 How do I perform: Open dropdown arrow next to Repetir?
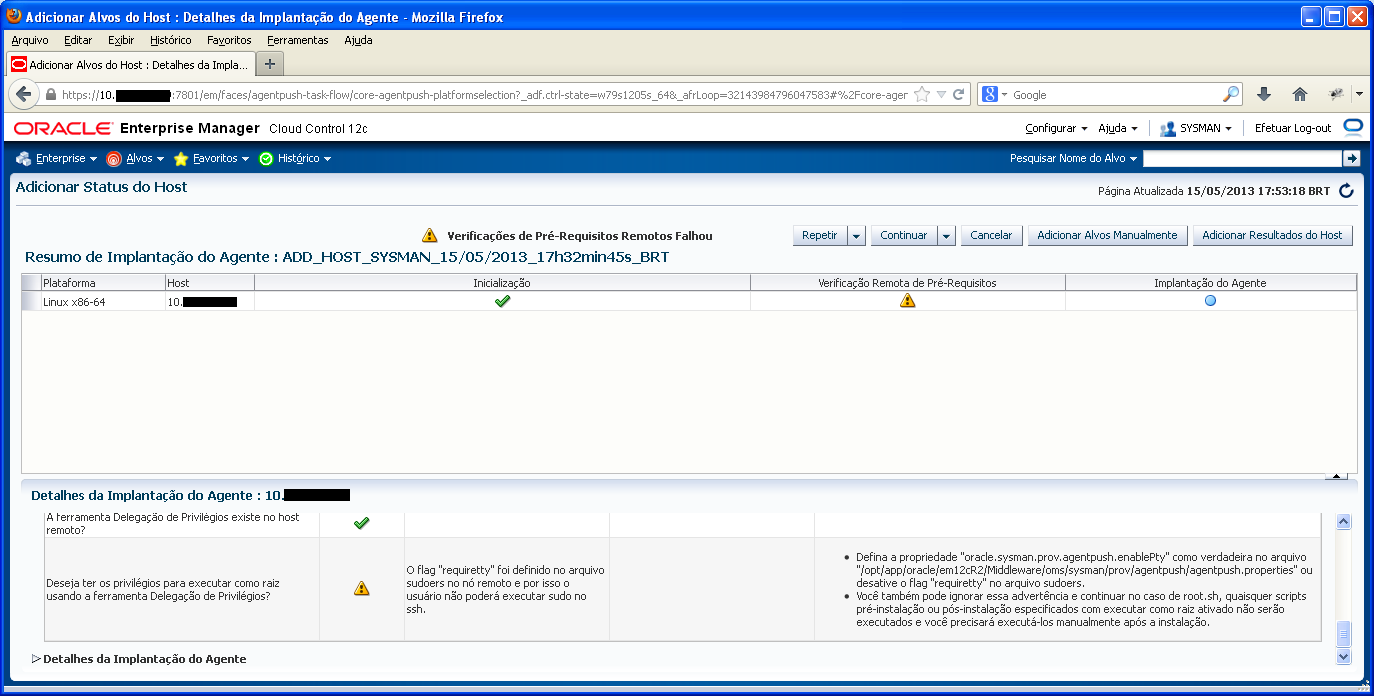[x=857, y=235]
